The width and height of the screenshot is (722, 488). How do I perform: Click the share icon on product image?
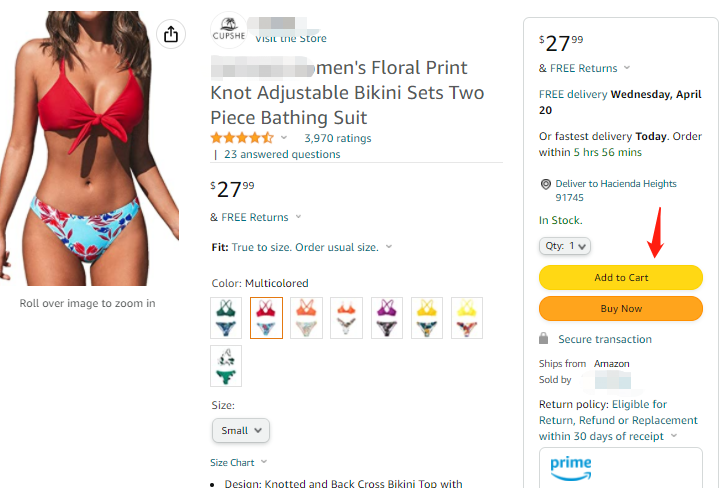(170, 34)
